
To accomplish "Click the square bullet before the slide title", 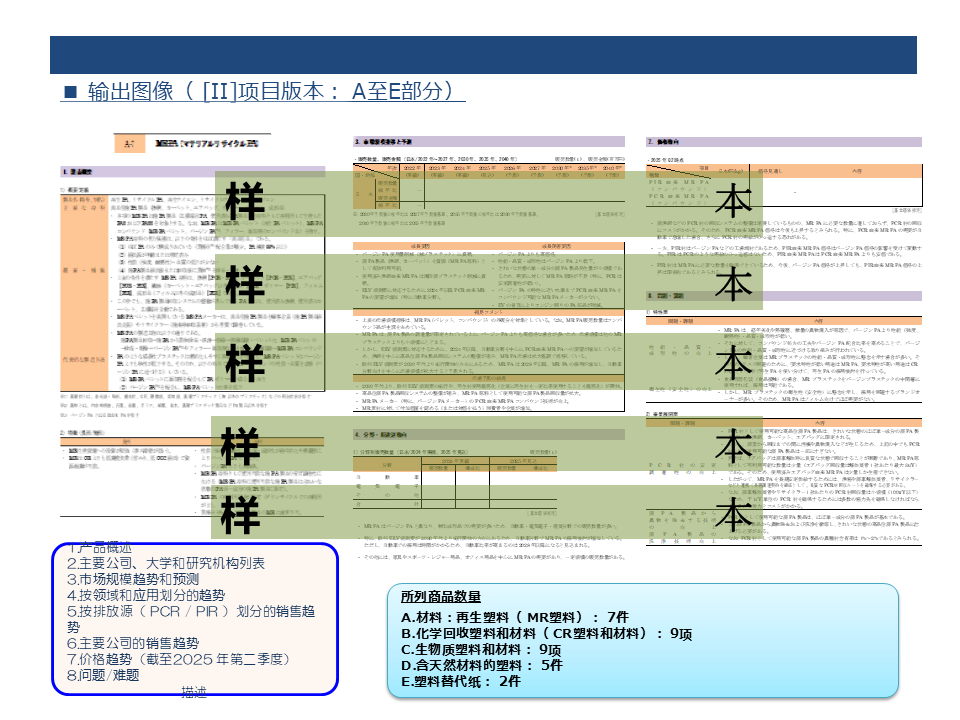I will 70,92.
